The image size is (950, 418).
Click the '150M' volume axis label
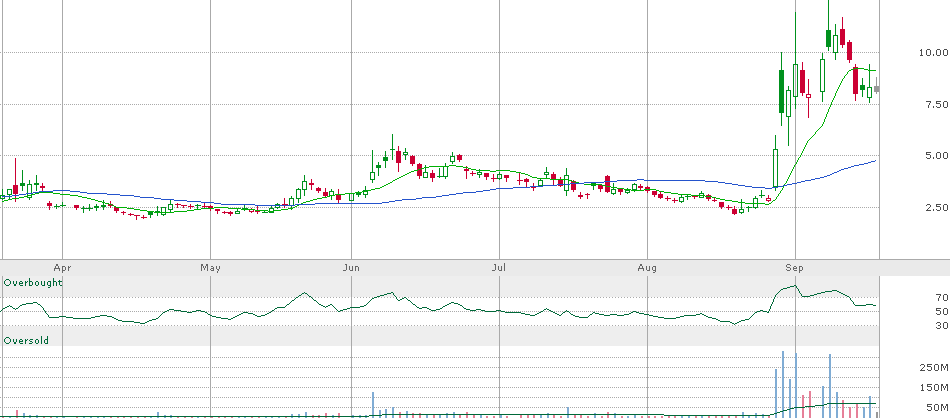[x=936, y=388]
